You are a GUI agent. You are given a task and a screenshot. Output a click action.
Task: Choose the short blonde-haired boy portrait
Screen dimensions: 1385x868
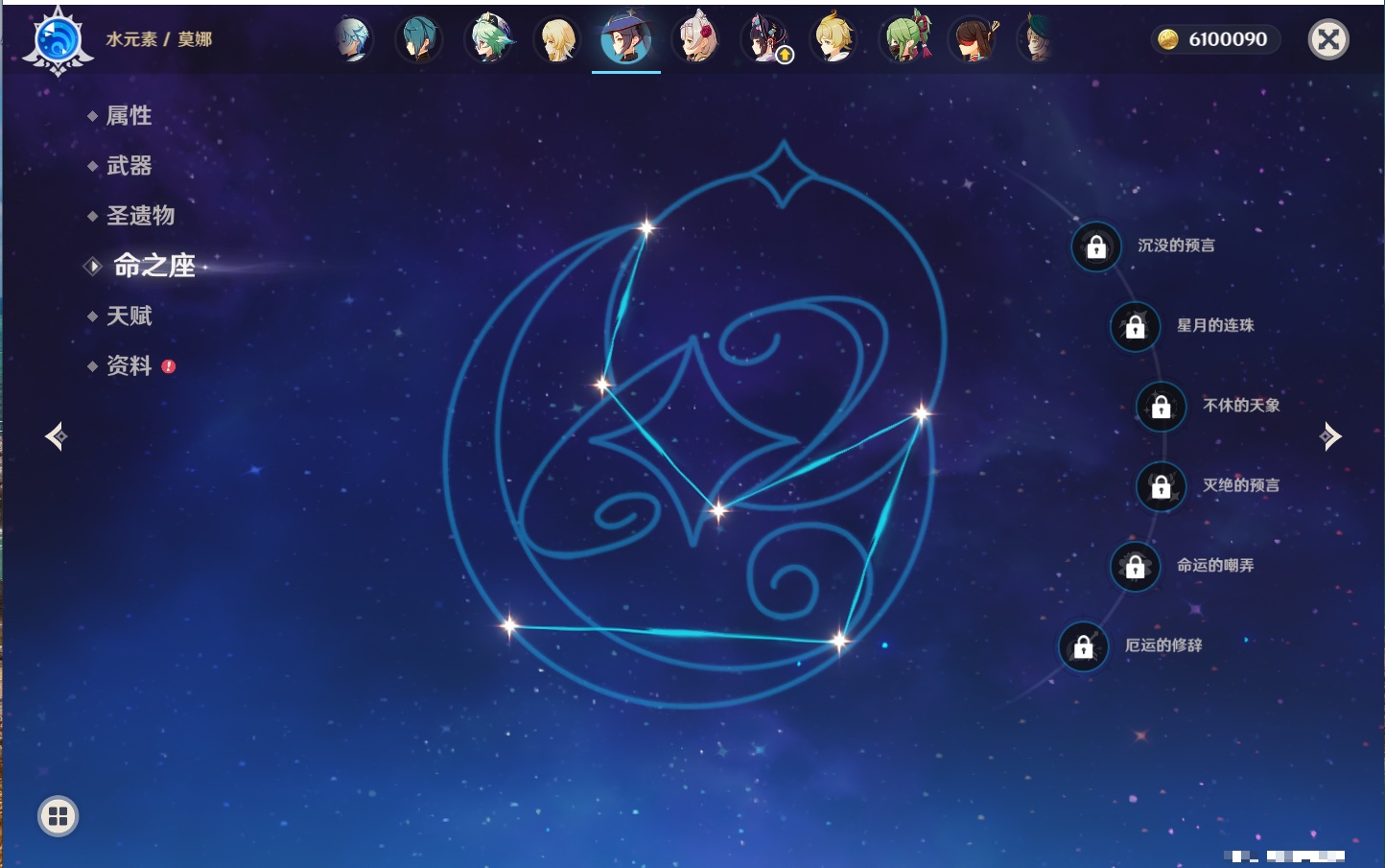click(x=834, y=40)
